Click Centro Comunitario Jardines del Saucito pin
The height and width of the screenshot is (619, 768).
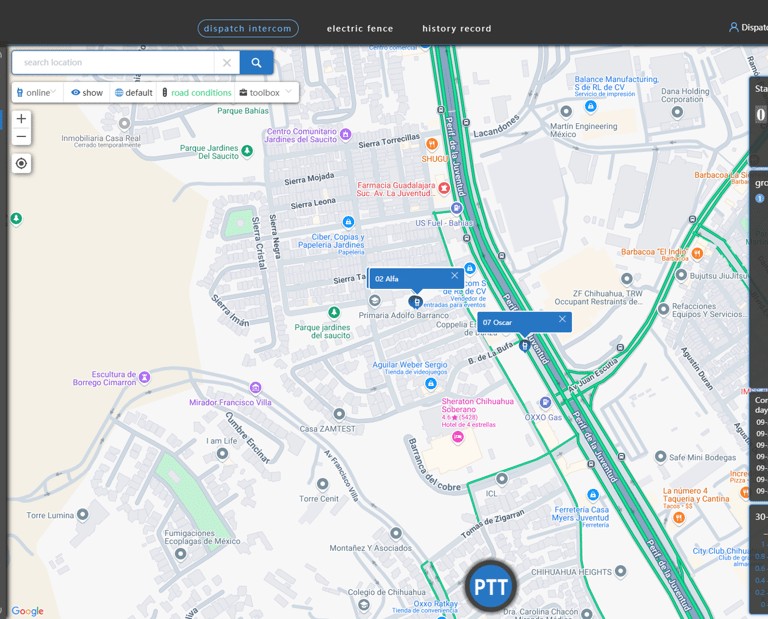[x=346, y=134]
